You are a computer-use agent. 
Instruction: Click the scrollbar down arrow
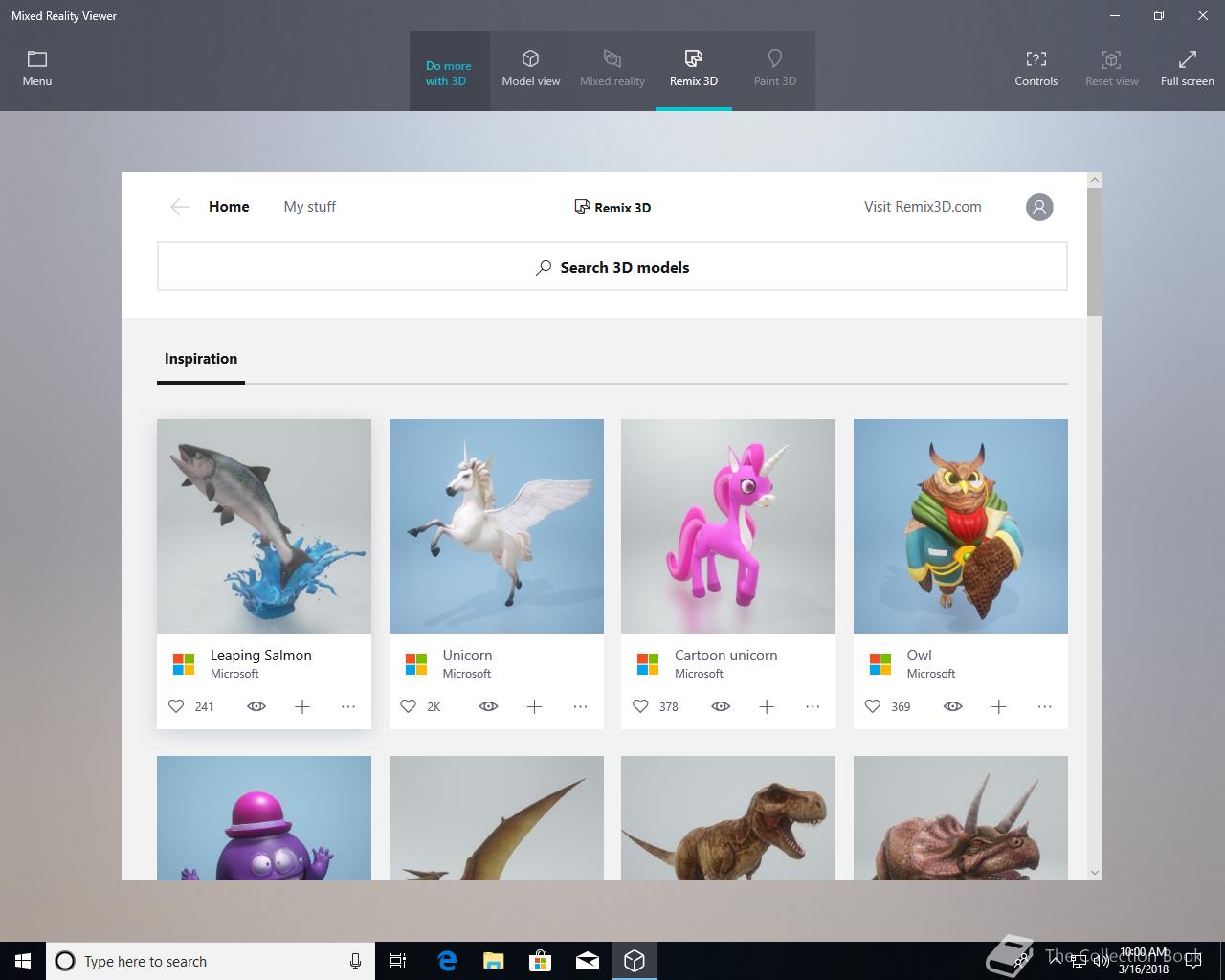pyautogui.click(x=1095, y=873)
